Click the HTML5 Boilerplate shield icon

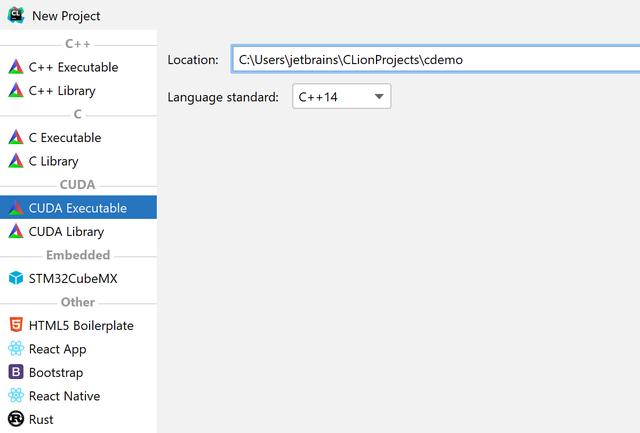[16, 325]
